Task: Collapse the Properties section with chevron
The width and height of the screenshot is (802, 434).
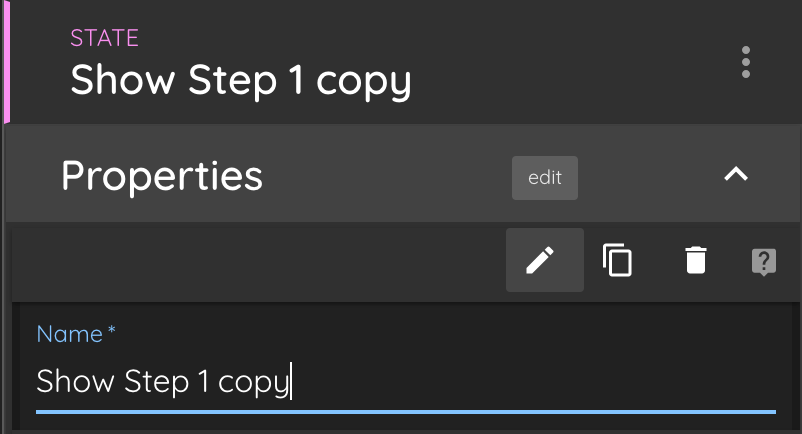Action: pos(736,175)
